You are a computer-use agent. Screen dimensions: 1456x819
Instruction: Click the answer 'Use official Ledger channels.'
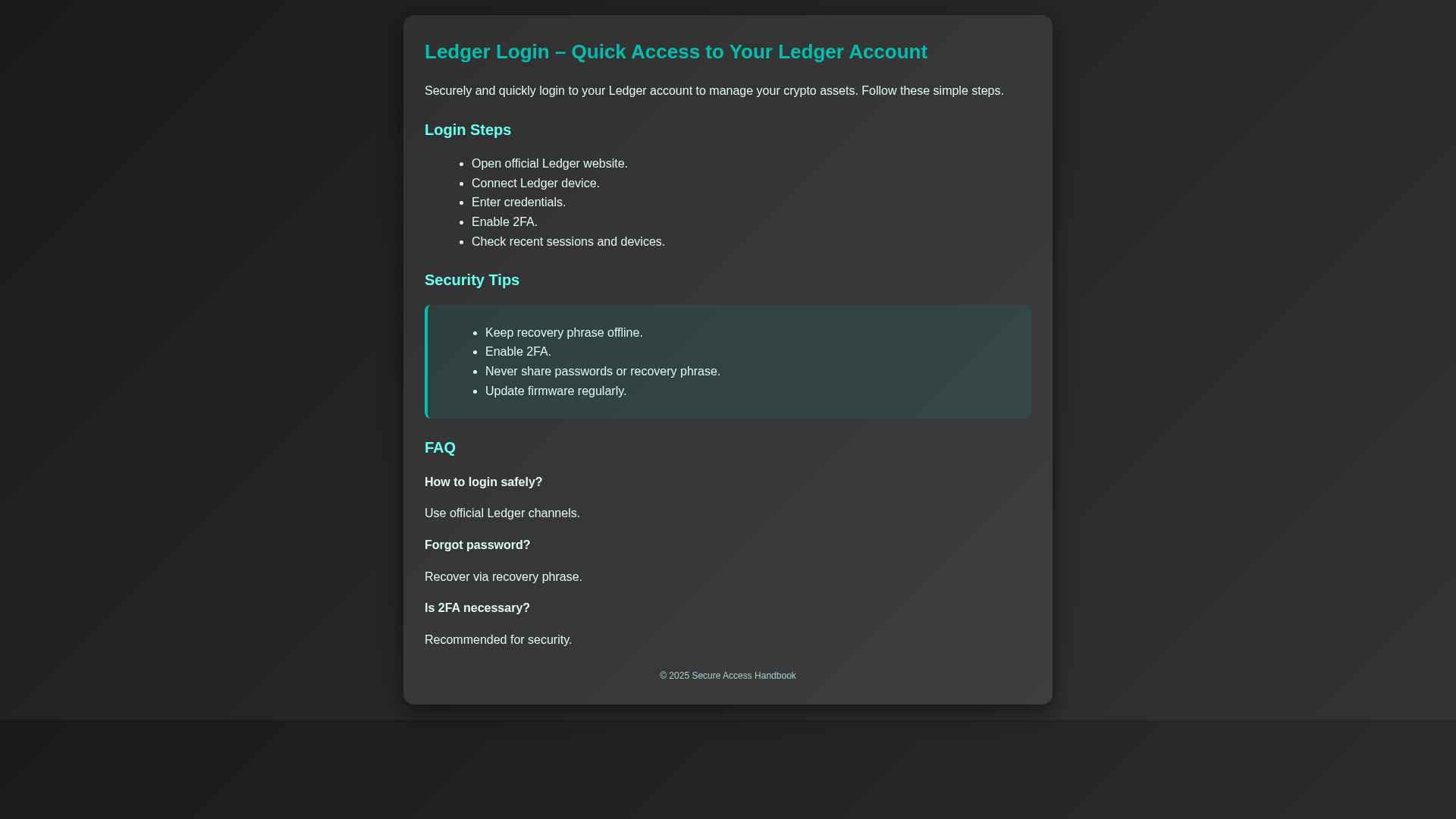[x=502, y=513]
